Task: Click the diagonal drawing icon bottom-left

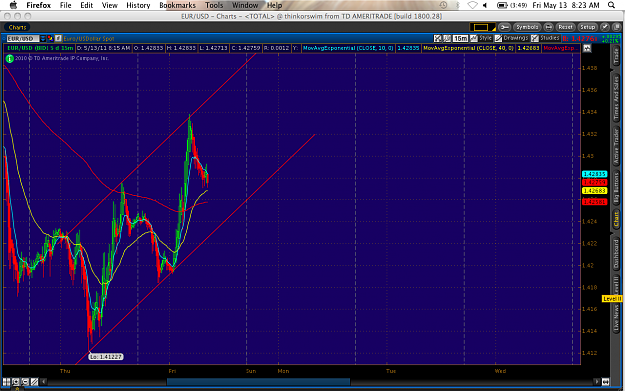Action: click(34, 382)
